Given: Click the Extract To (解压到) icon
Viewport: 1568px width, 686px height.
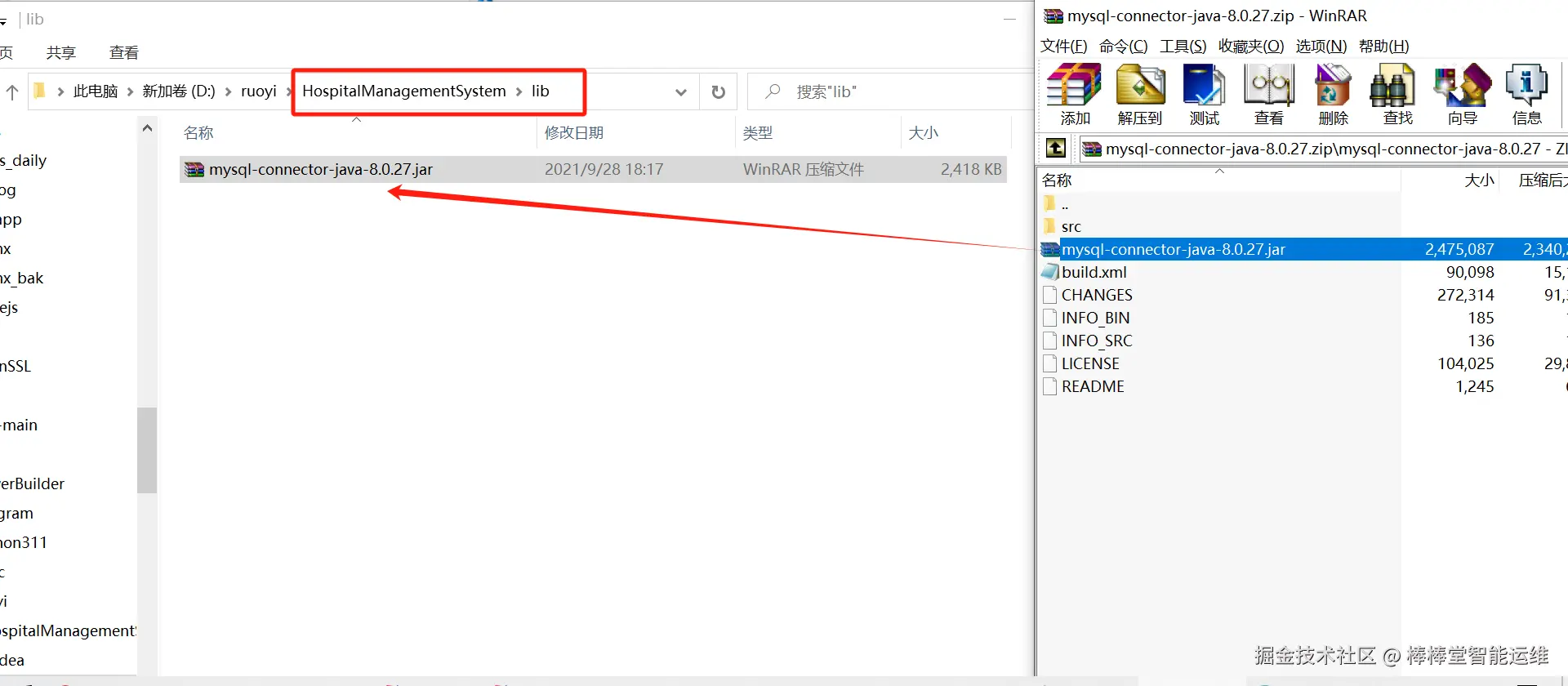Looking at the screenshot, I should pyautogui.click(x=1140, y=86).
